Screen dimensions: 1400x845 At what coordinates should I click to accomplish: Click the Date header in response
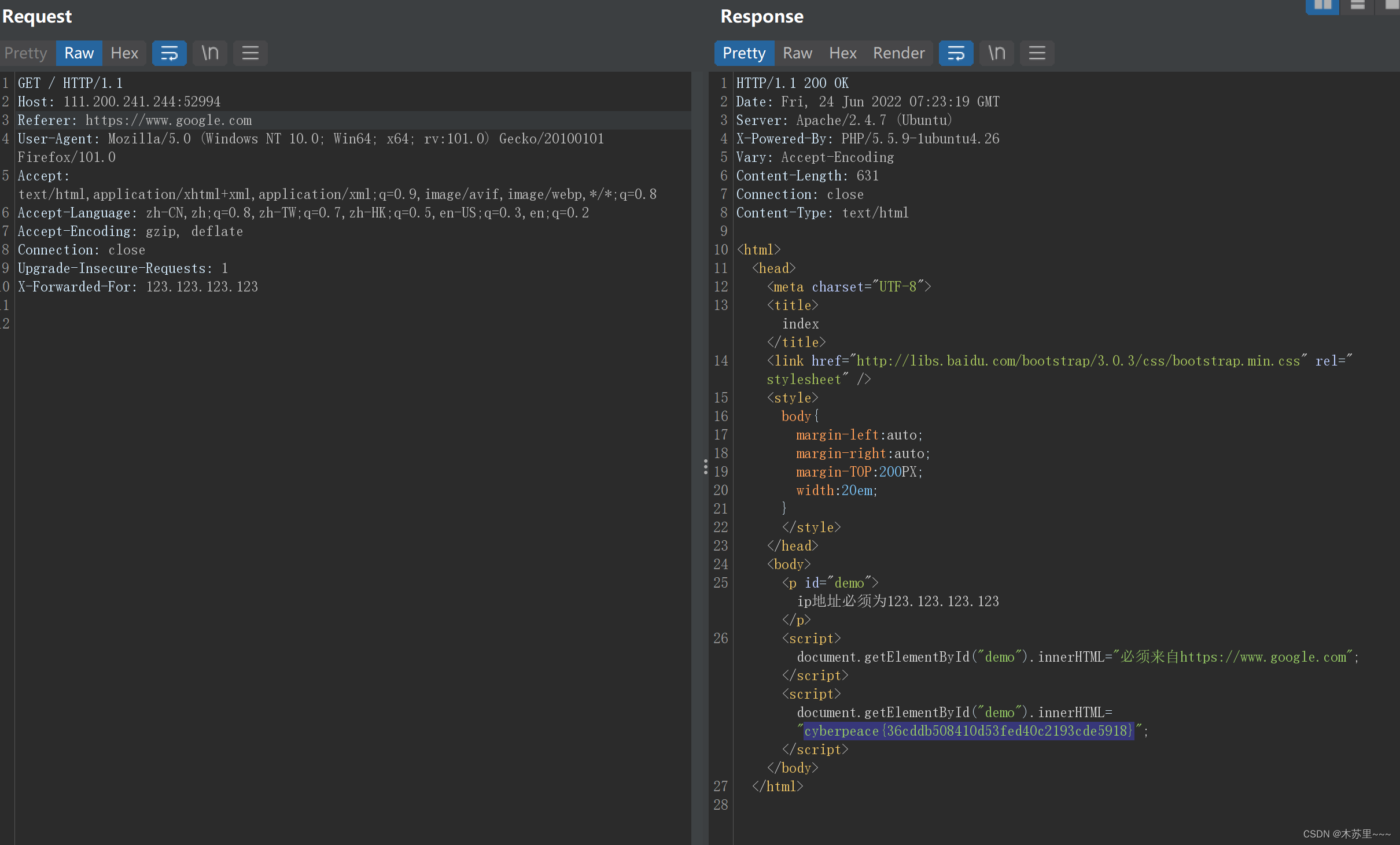pyautogui.click(x=868, y=102)
